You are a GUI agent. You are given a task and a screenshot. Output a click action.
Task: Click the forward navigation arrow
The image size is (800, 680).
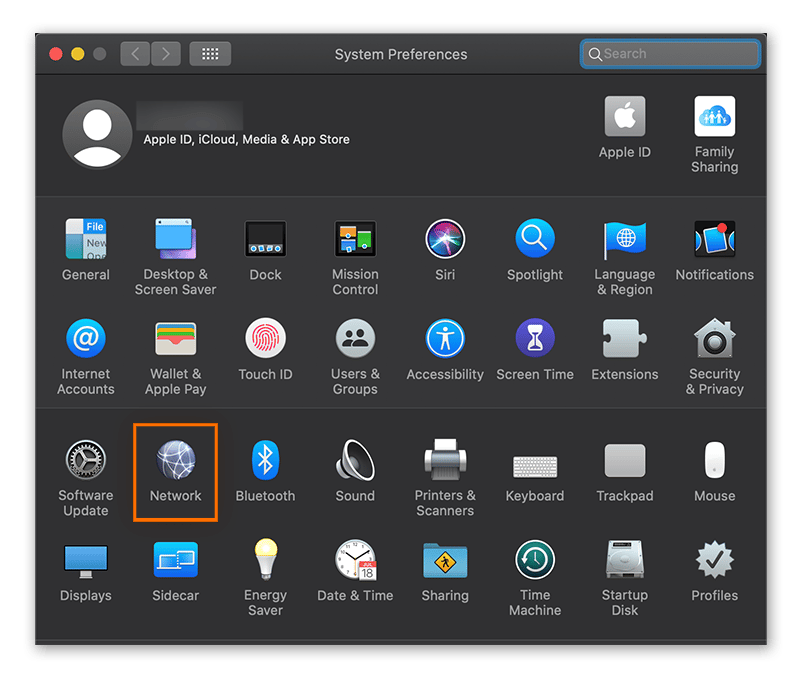pos(166,54)
